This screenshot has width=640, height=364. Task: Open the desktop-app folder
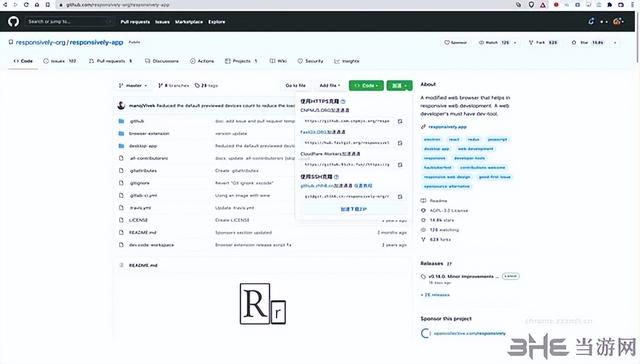pos(143,146)
